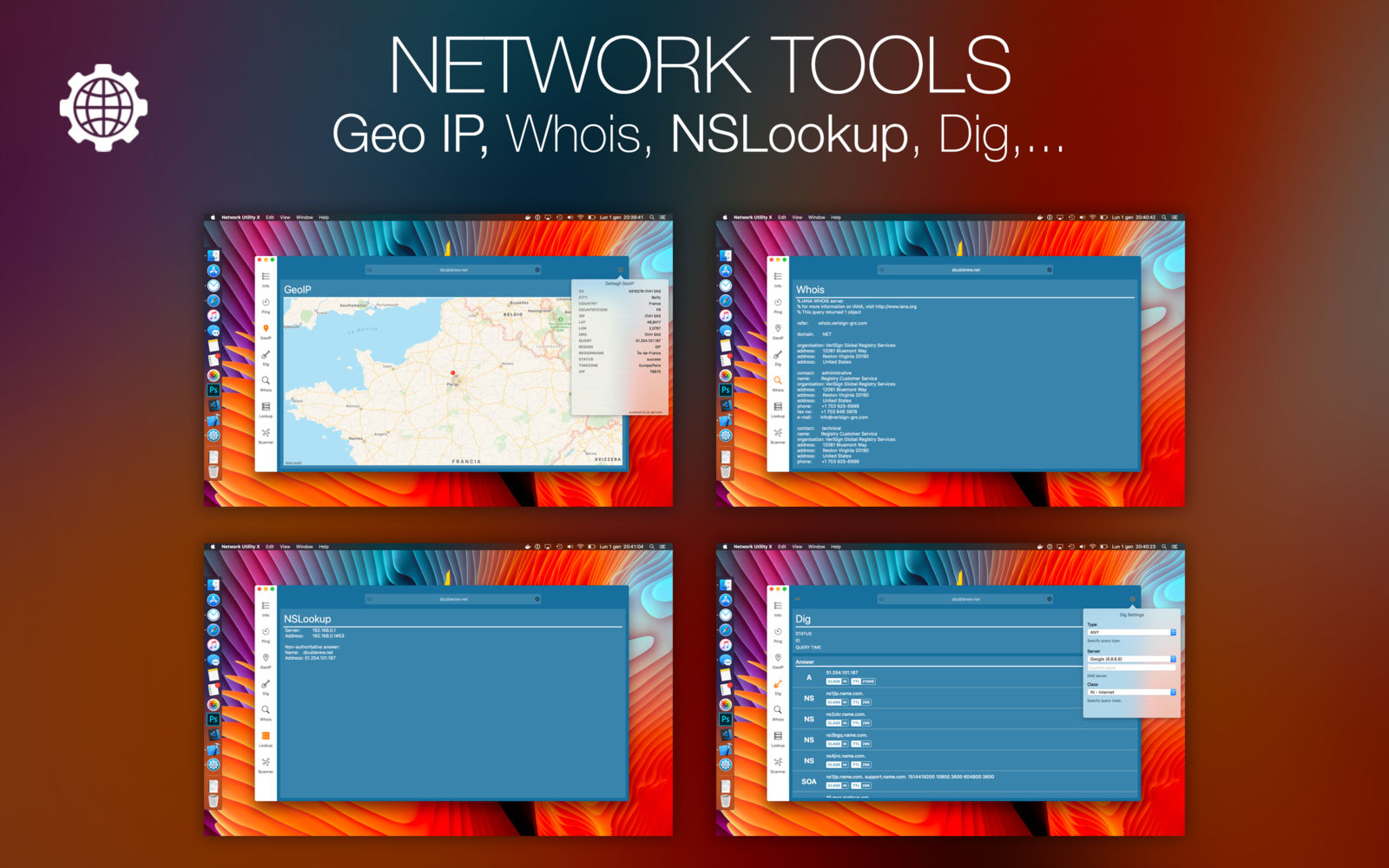
Task: Select Whois magnifier icon in GeoIP screenshot sidebar
Action: tap(266, 380)
